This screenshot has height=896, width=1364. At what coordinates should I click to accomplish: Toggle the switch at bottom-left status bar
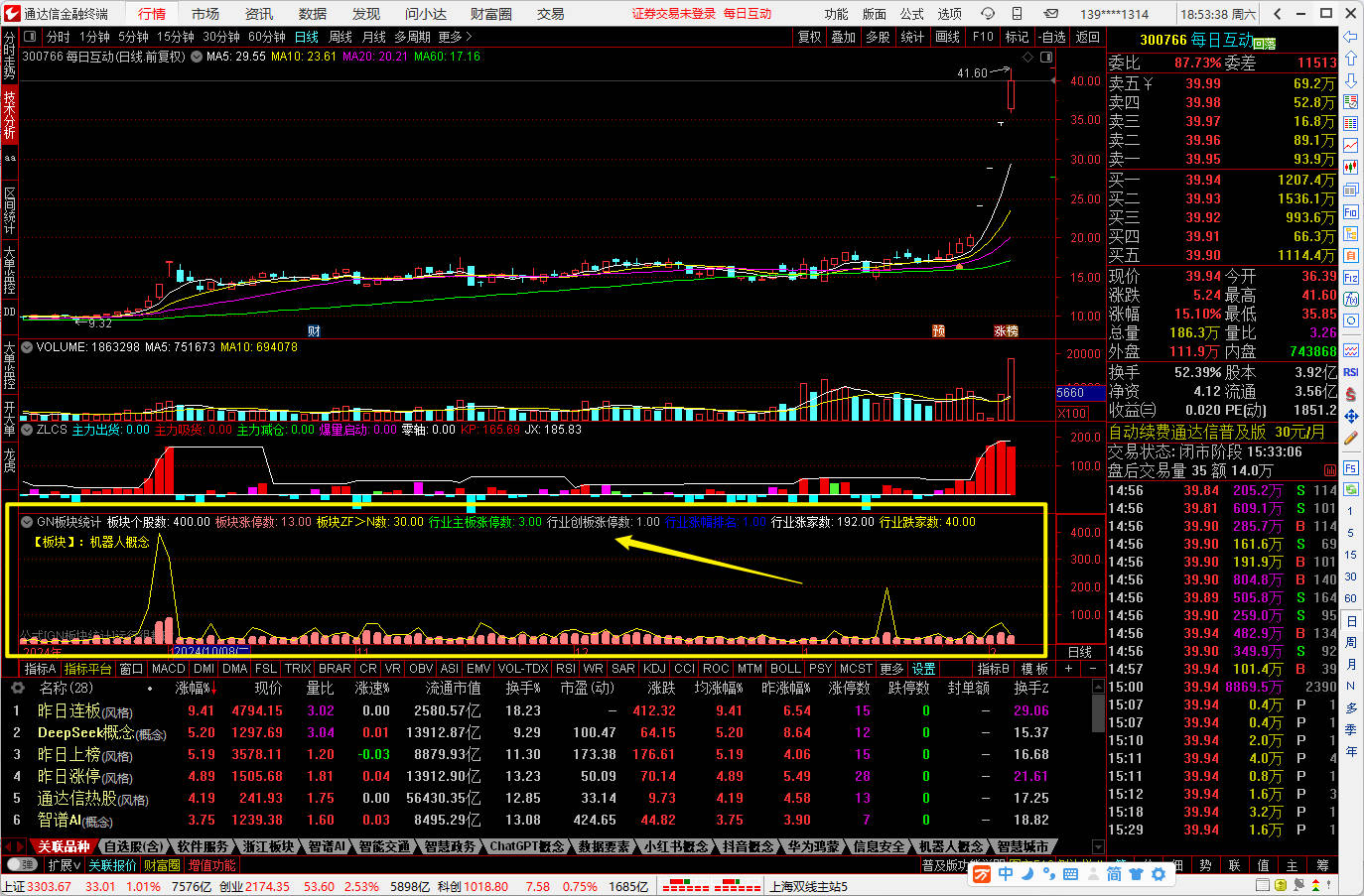pyautogui.click(x=21, y=865)
